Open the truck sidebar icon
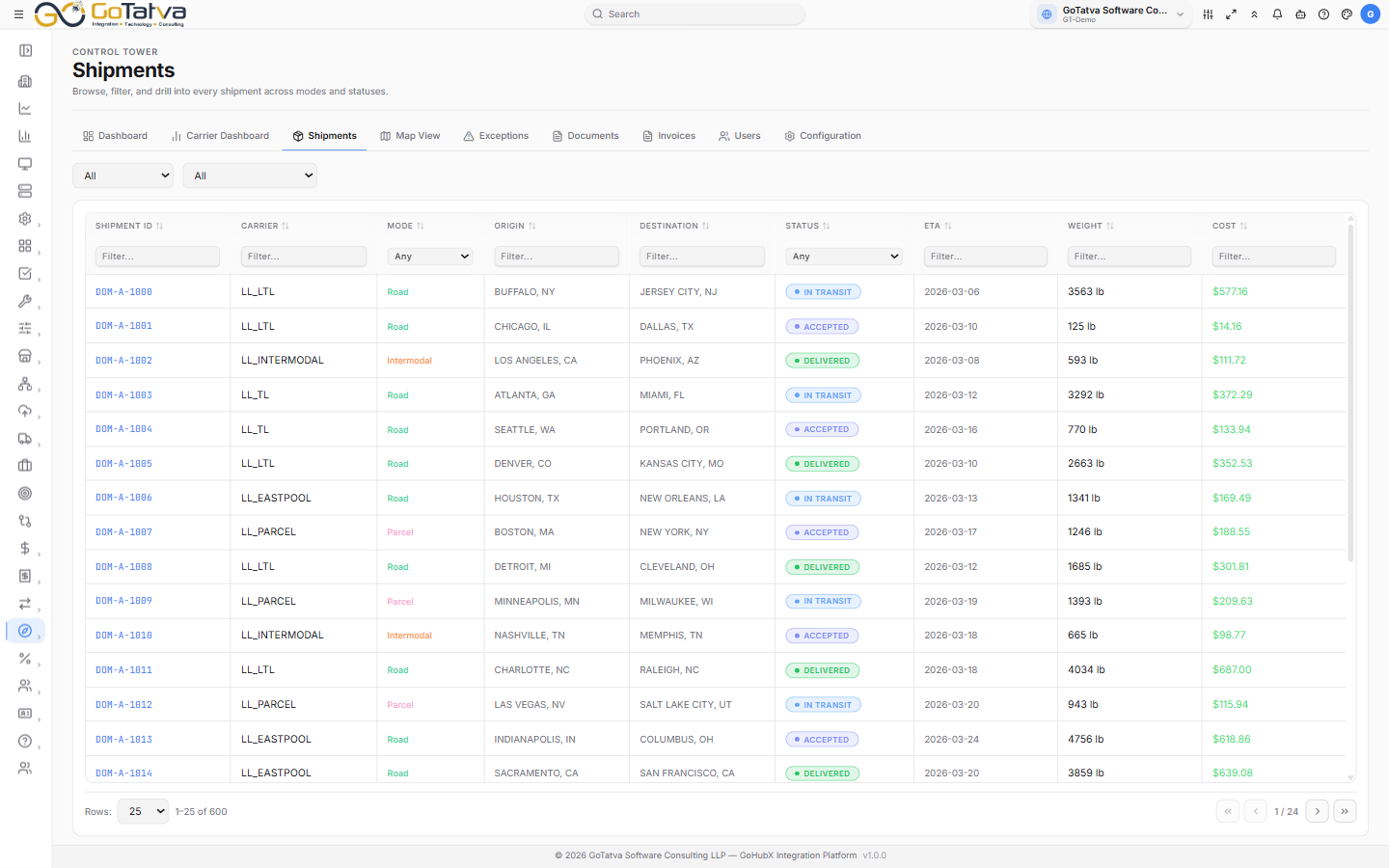The height and width of the screenshot is (868, 1389). coord(25,439)
